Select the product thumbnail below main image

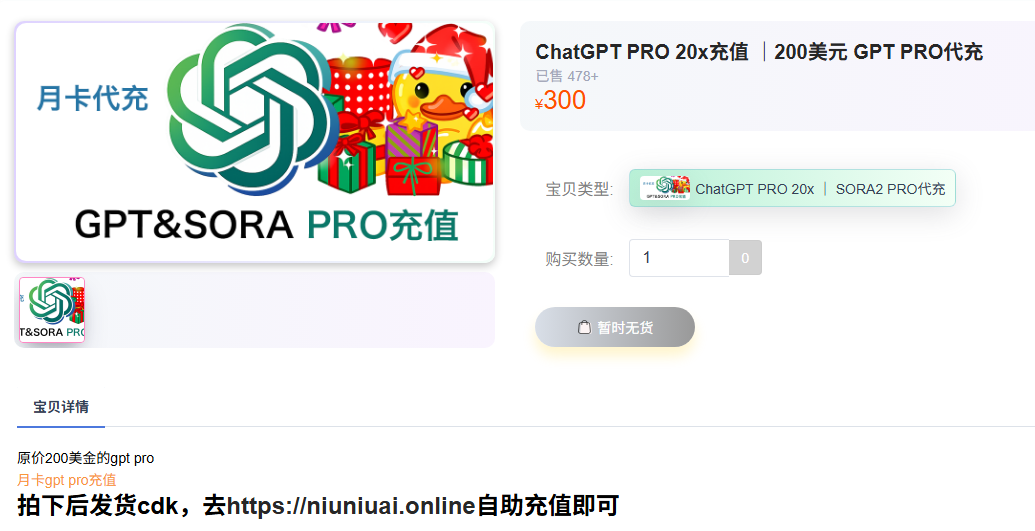coord(52,310)
